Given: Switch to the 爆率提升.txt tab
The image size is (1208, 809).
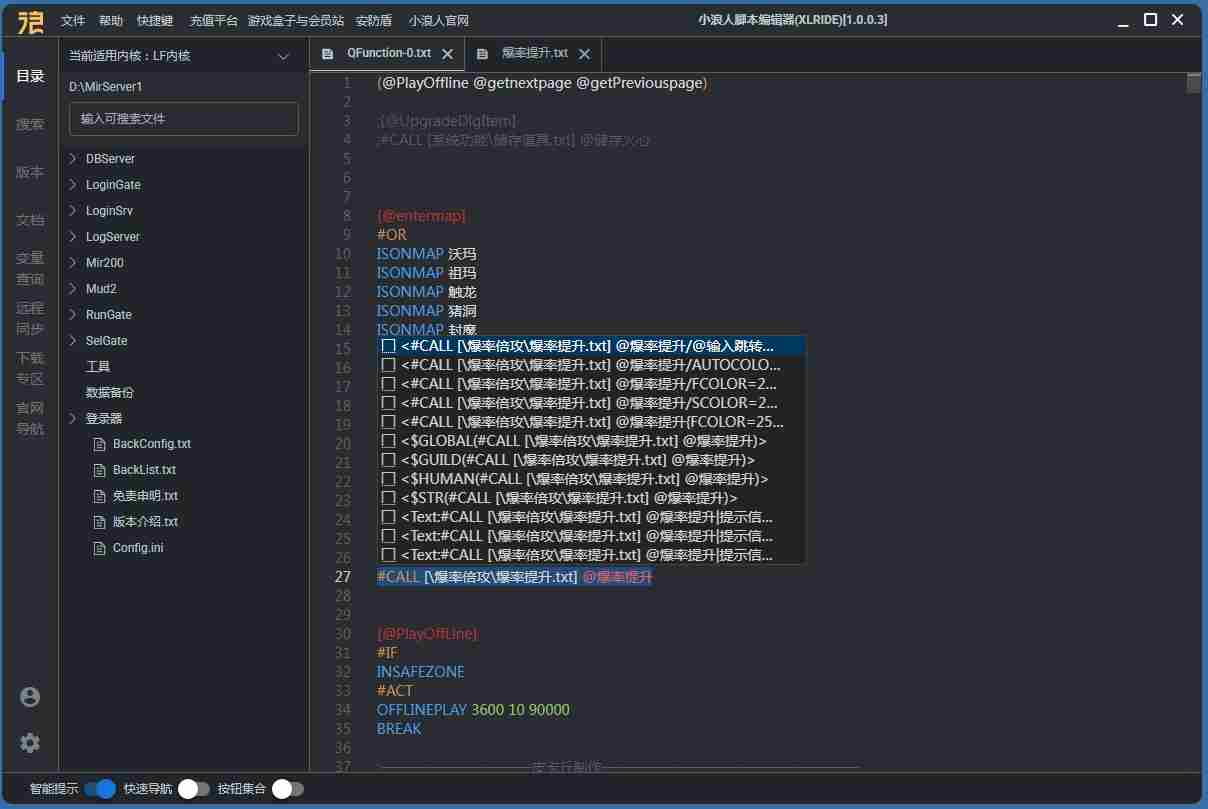Looking at the screenshot, I should (x=534, y=54).
